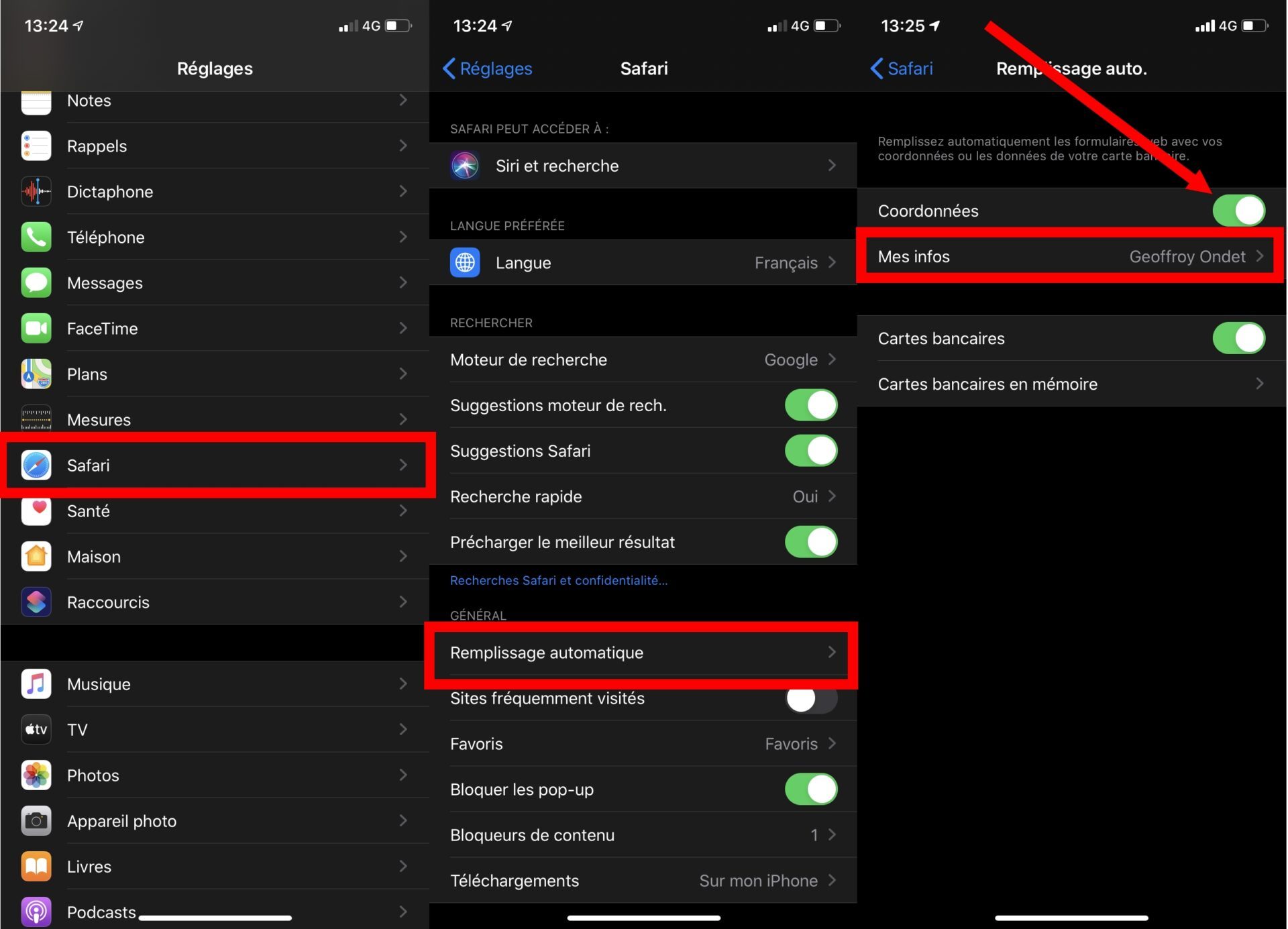Open the Messages settings row

[215, 283]
